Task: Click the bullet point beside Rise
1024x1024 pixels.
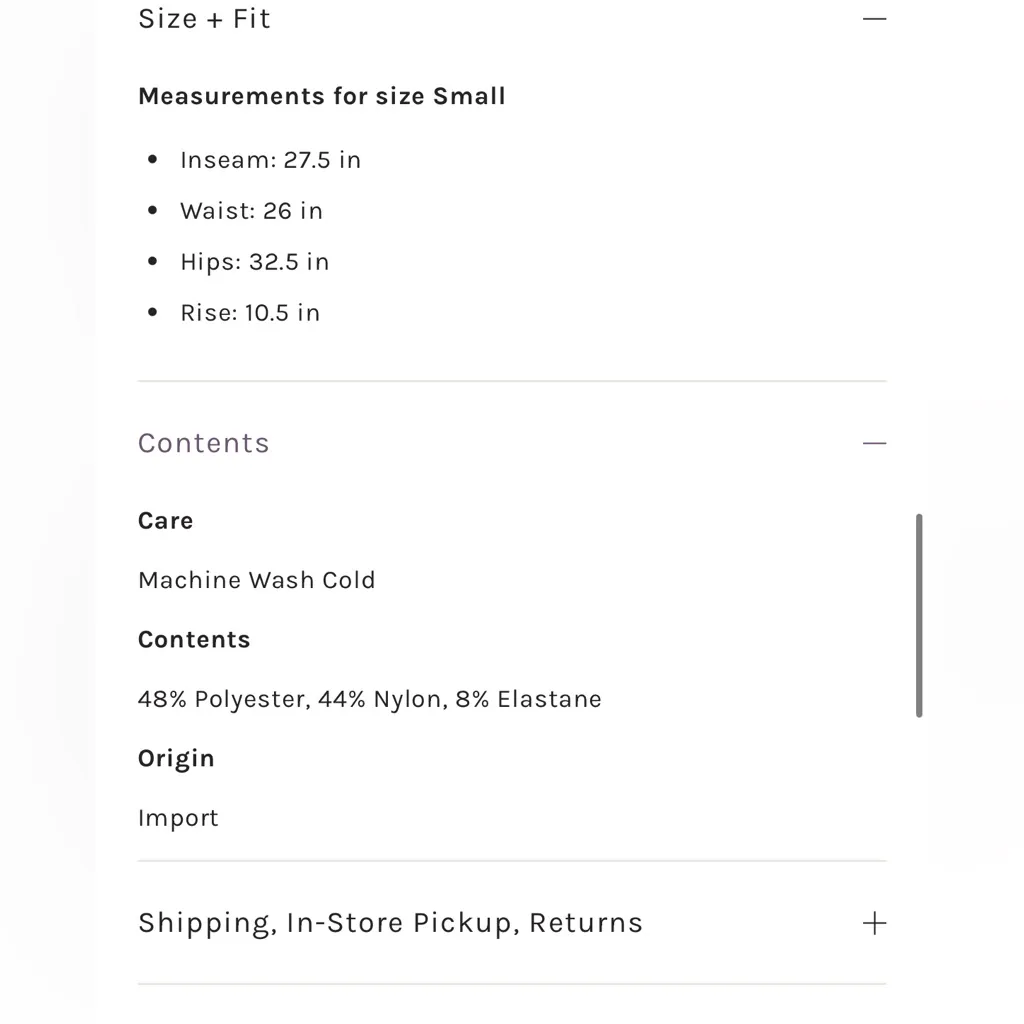Action: coord(153,312)
